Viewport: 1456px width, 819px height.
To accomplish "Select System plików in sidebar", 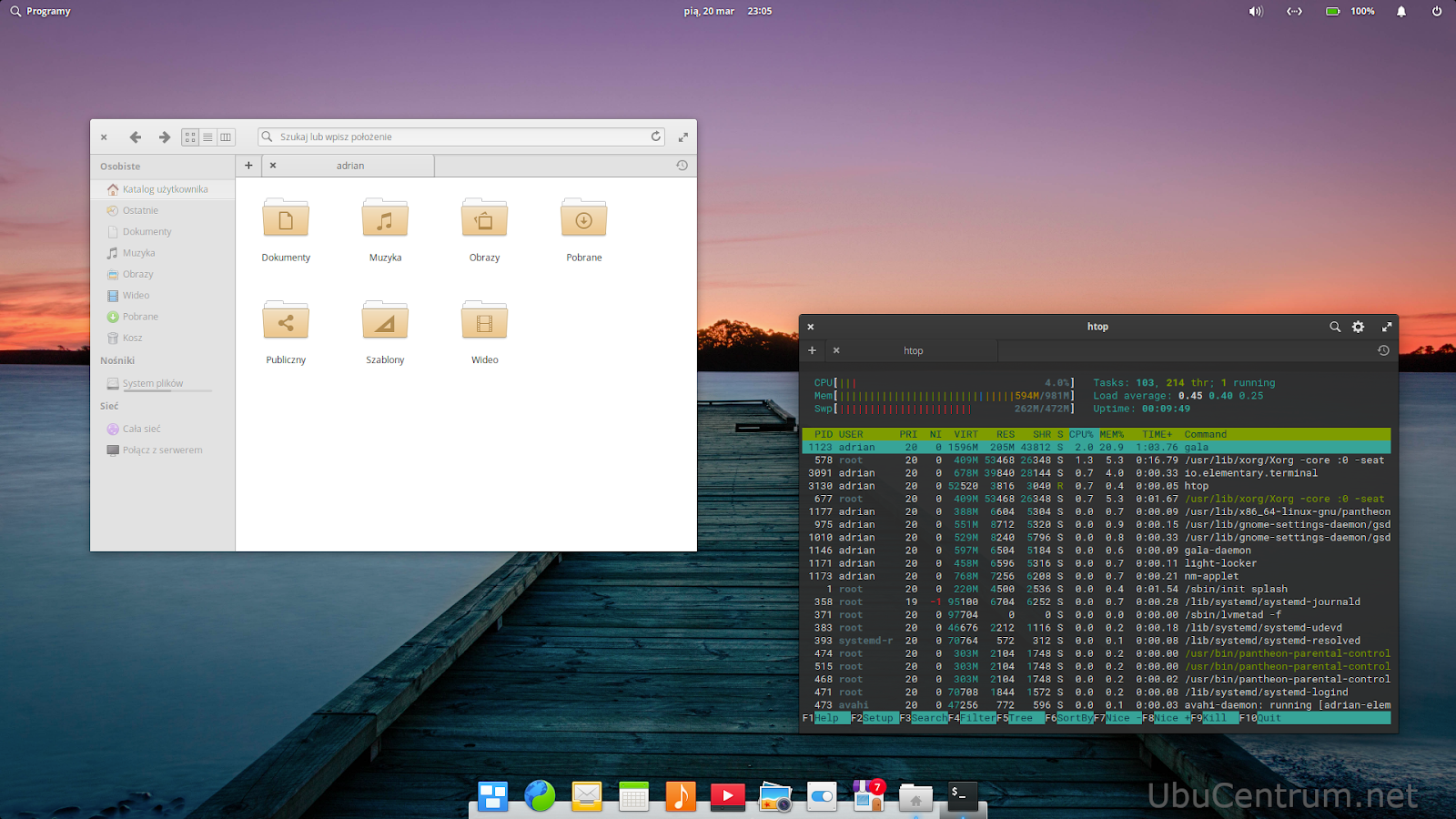I will [164, 383].
